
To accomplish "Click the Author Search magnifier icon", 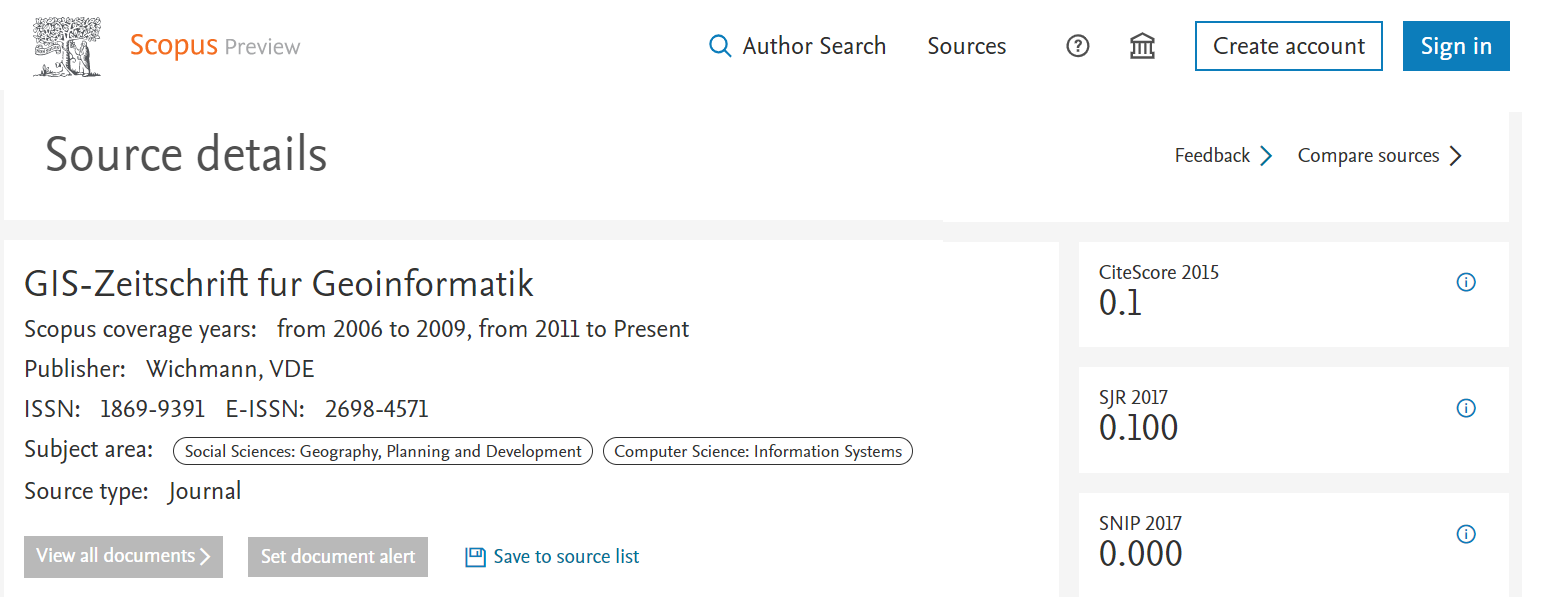I will tap(720, 46).
